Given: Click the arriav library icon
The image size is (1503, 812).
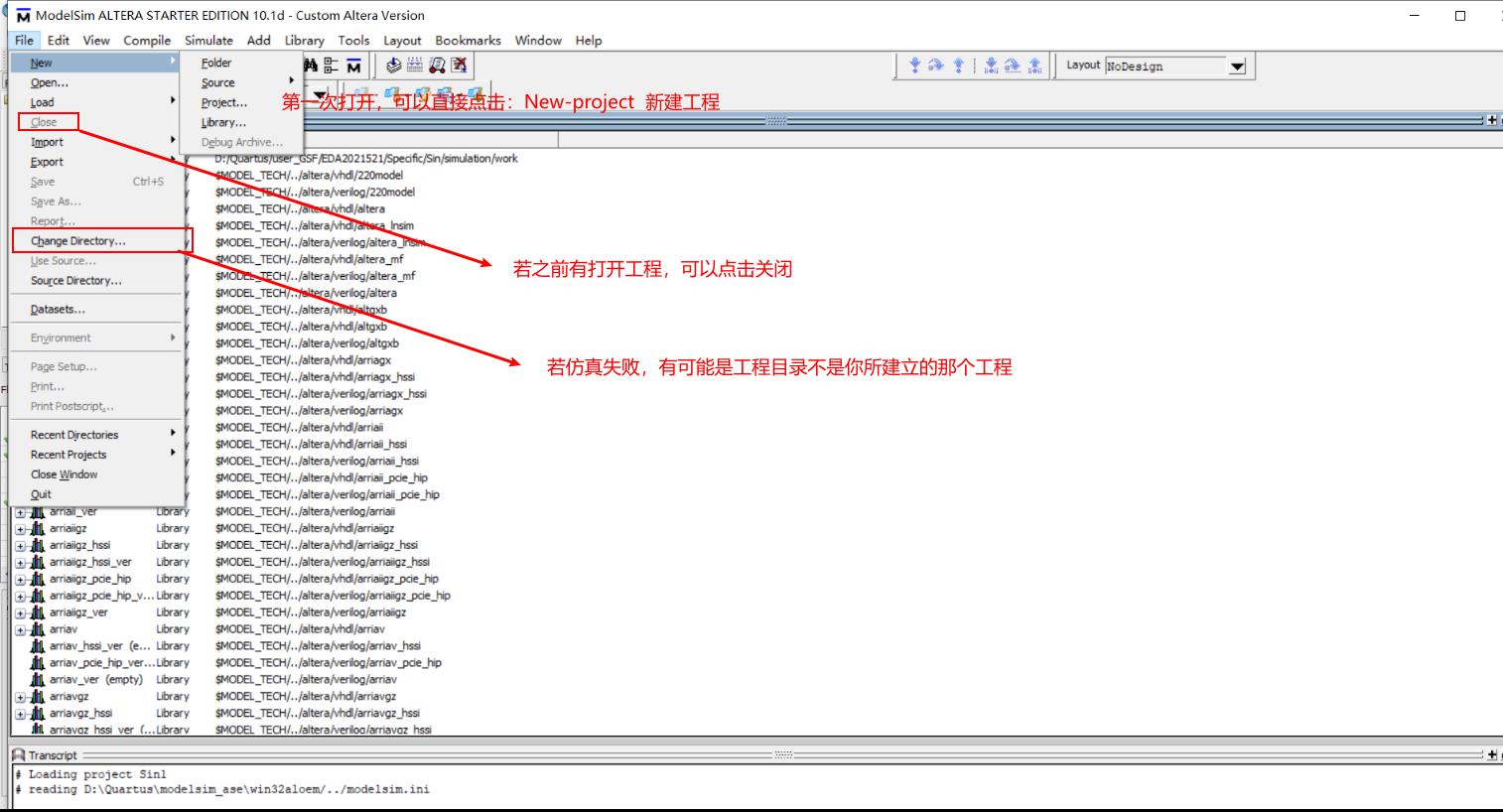Looking at the screenshot, I should pos(38,629).
